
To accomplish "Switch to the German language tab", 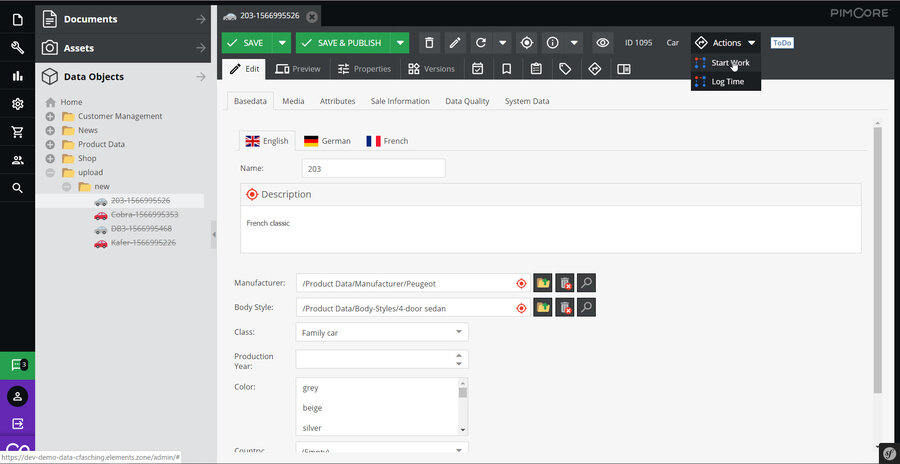I will tap(327, 141).
